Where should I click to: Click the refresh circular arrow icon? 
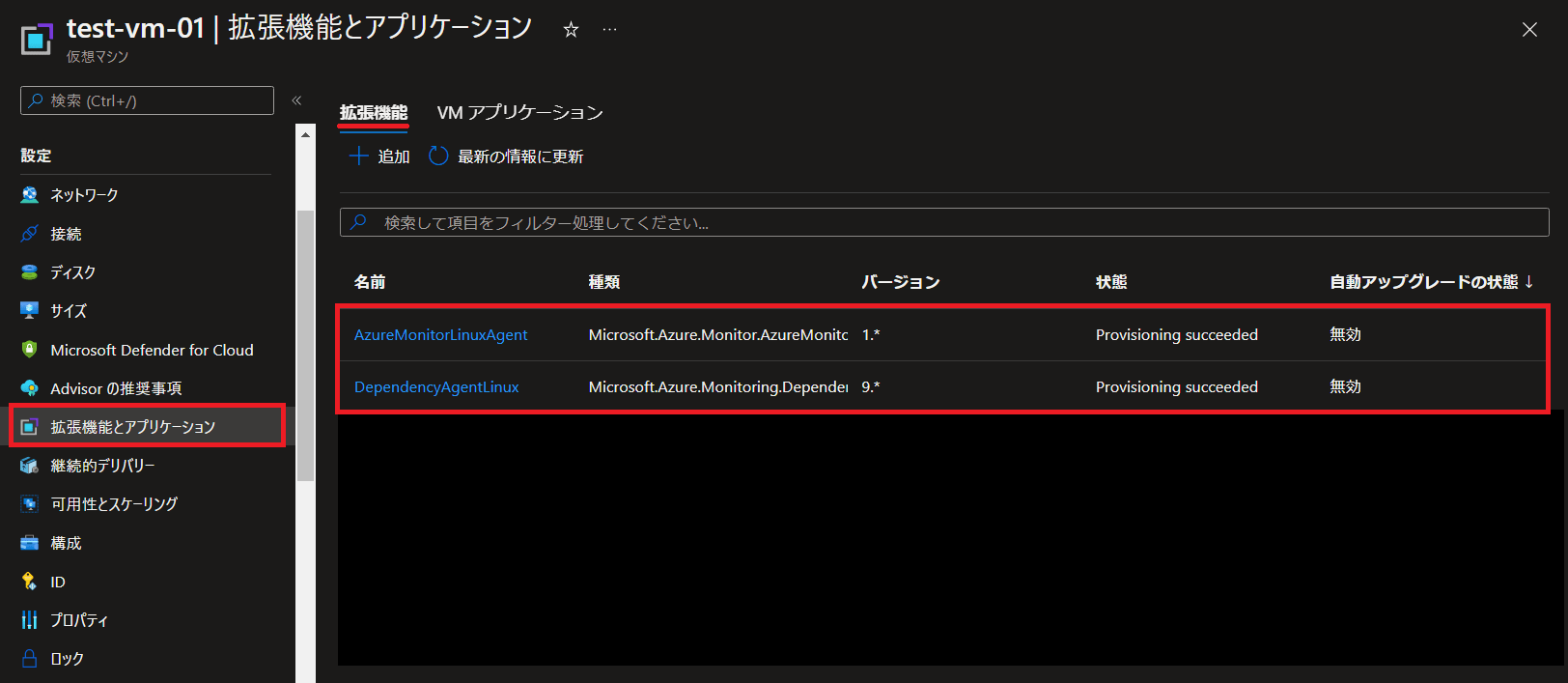(438, 156)
